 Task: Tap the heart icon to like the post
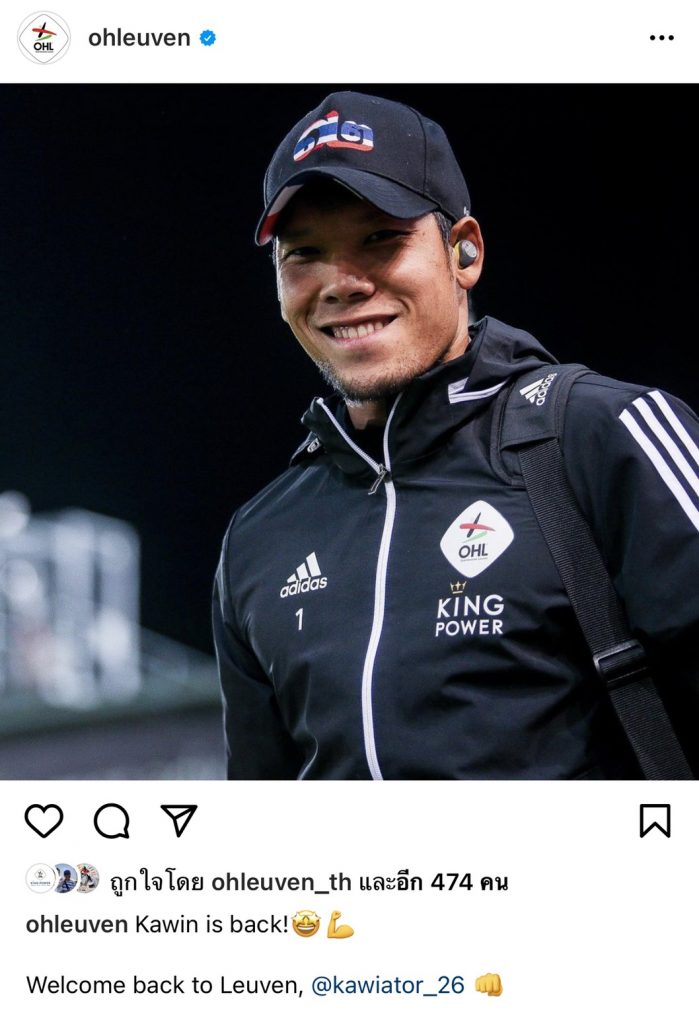(44, 821)
